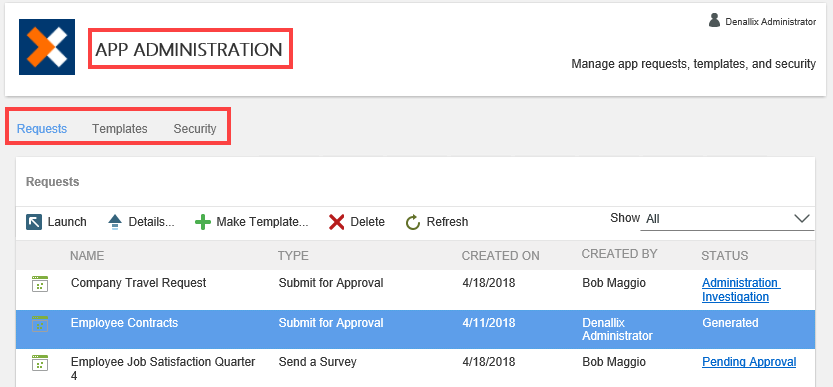
Task: Sort by the NAME column header
Action: (x=87, y=256)
